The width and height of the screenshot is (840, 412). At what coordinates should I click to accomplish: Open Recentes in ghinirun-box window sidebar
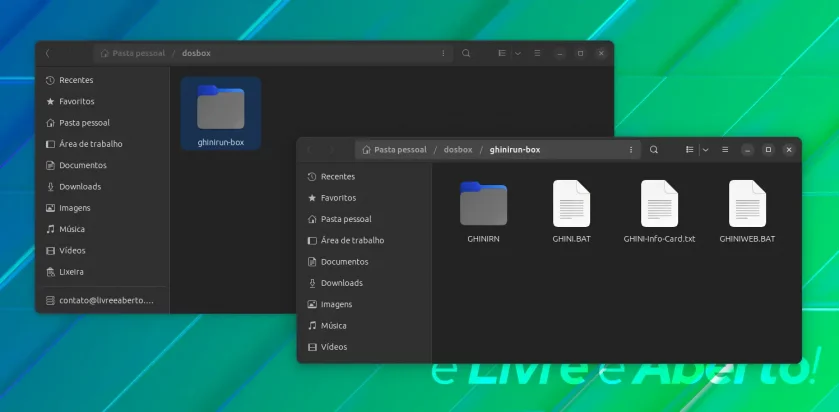point(365,177)
